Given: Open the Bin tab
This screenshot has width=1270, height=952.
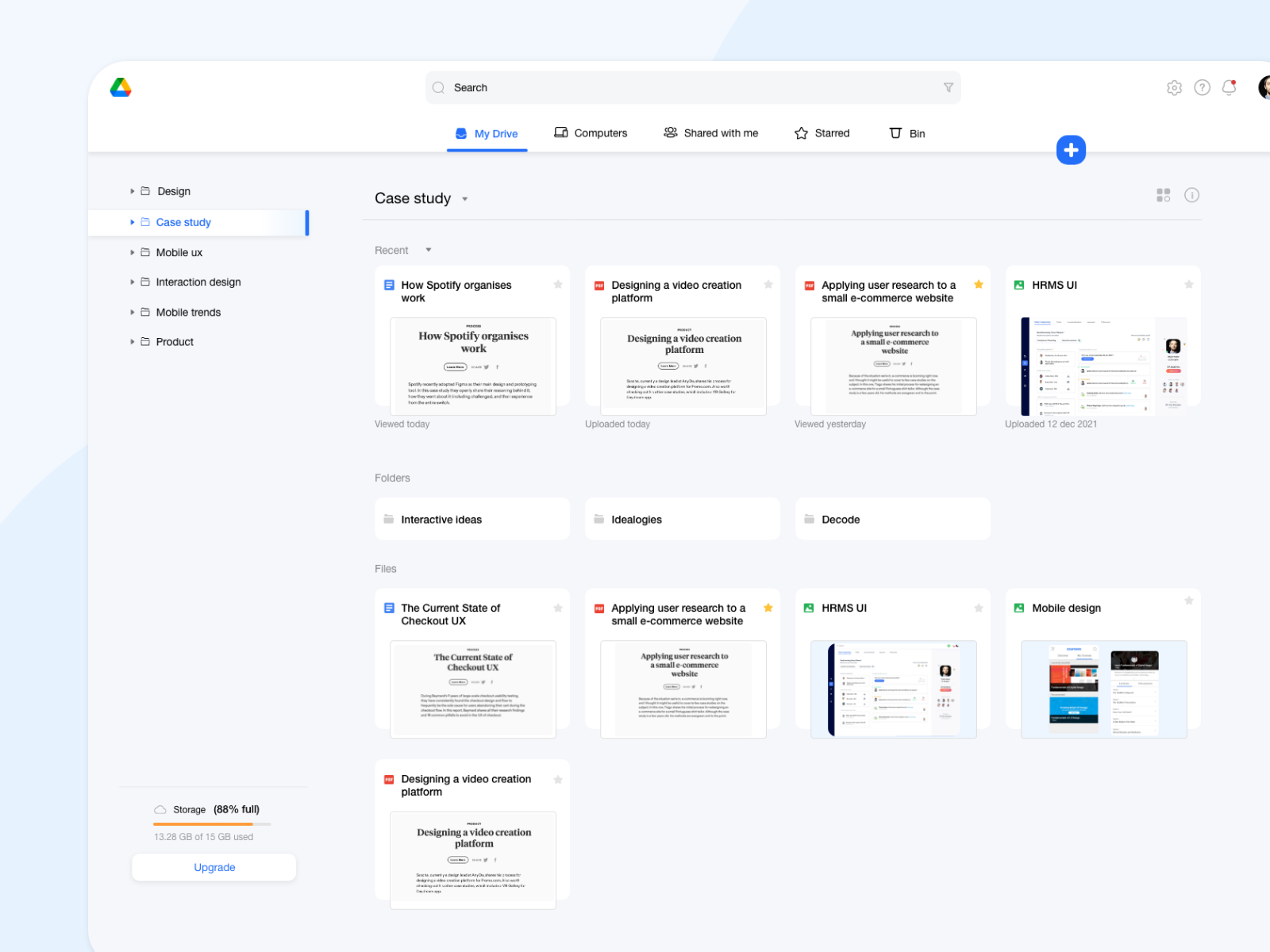Looking at the screenshot, I should [x=906, y=132].
